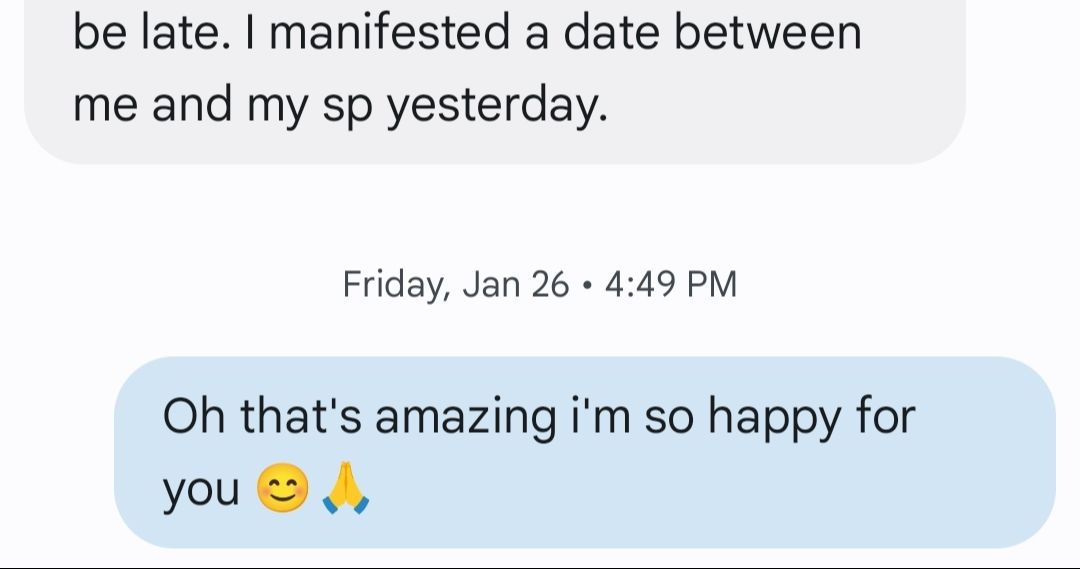The image size is (1080, 569).
Task: Click the Friday, Jan 26 timestamp
Action: click(539, 284)
